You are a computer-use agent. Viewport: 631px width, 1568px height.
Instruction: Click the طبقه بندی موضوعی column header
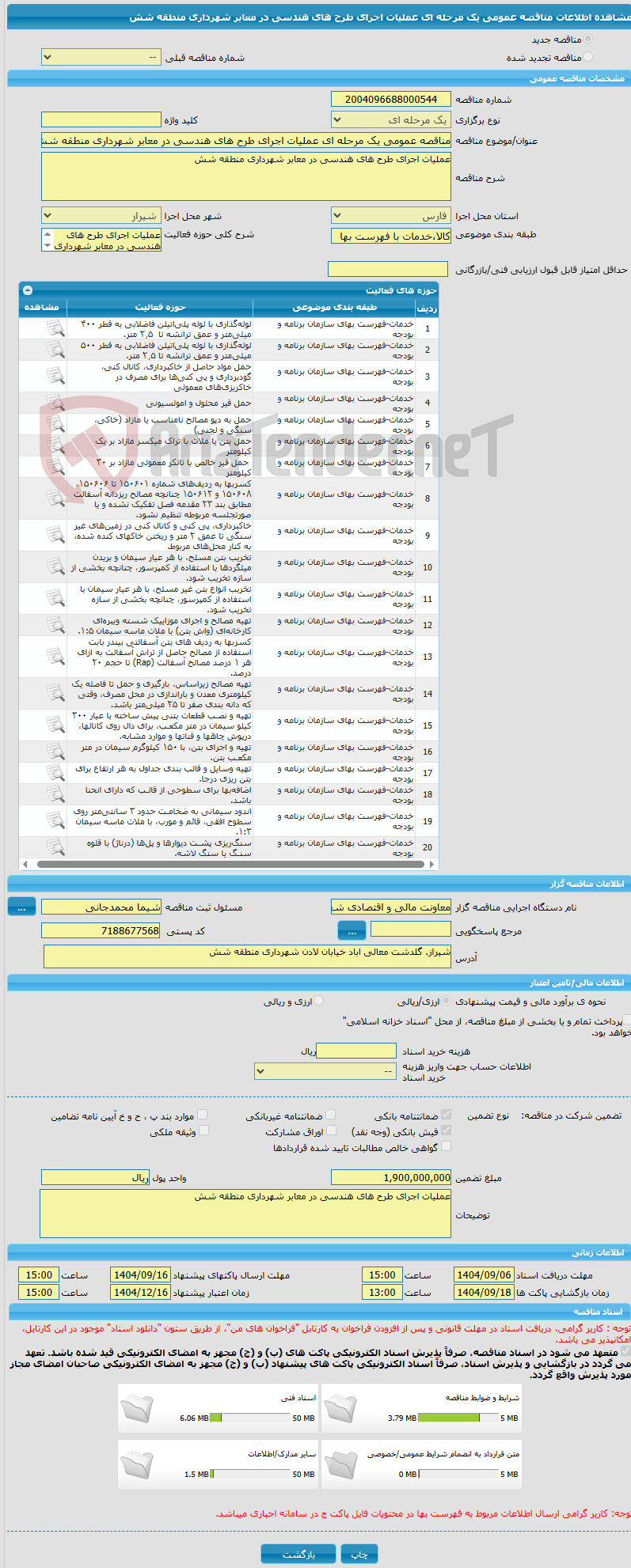pos(335,307)
